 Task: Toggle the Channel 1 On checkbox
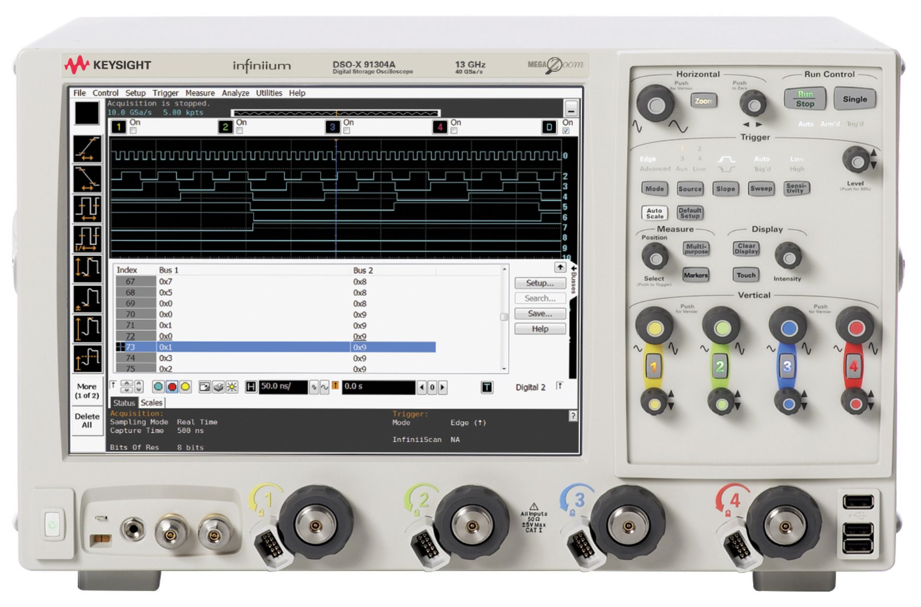131,130
